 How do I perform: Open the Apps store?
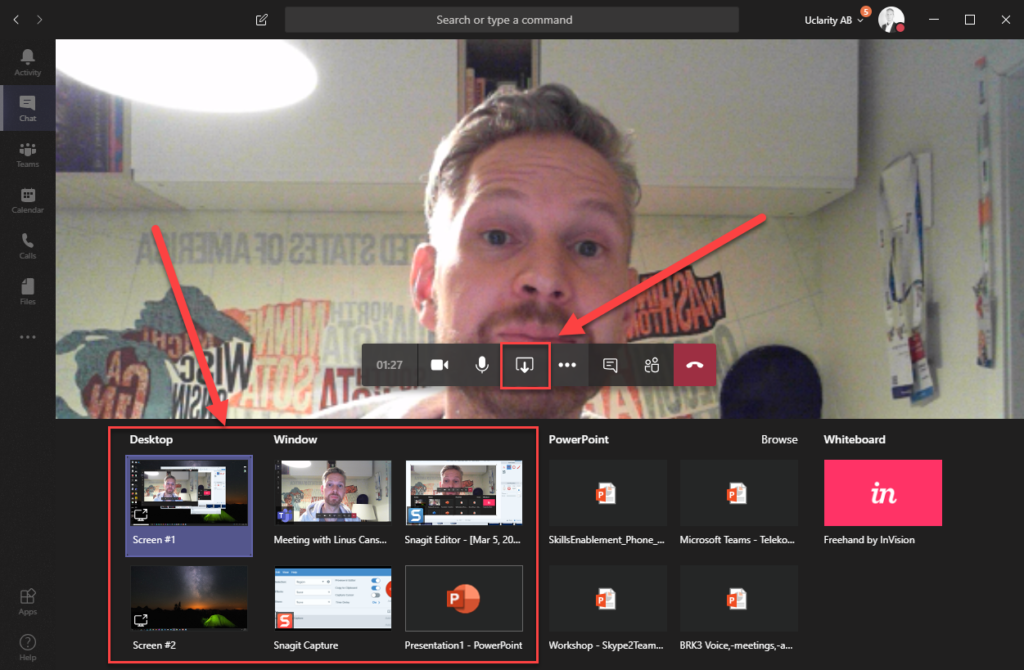point(27,602)
